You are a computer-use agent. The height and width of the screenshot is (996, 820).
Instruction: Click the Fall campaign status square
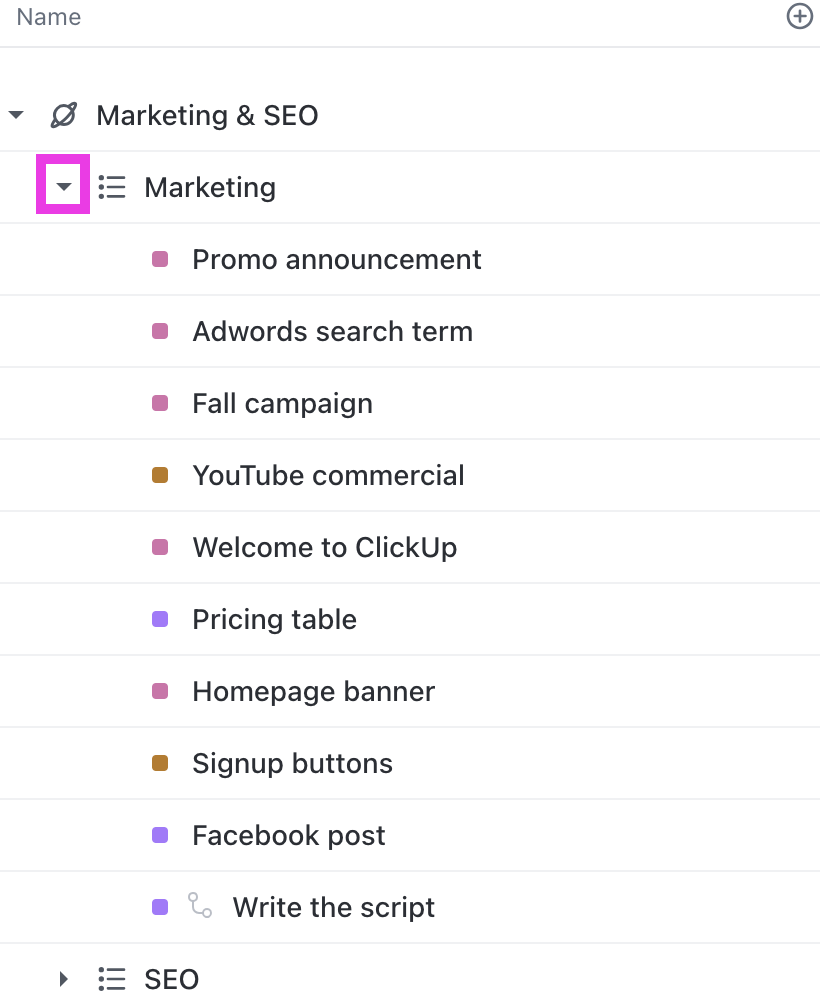(x=160, y=404)
